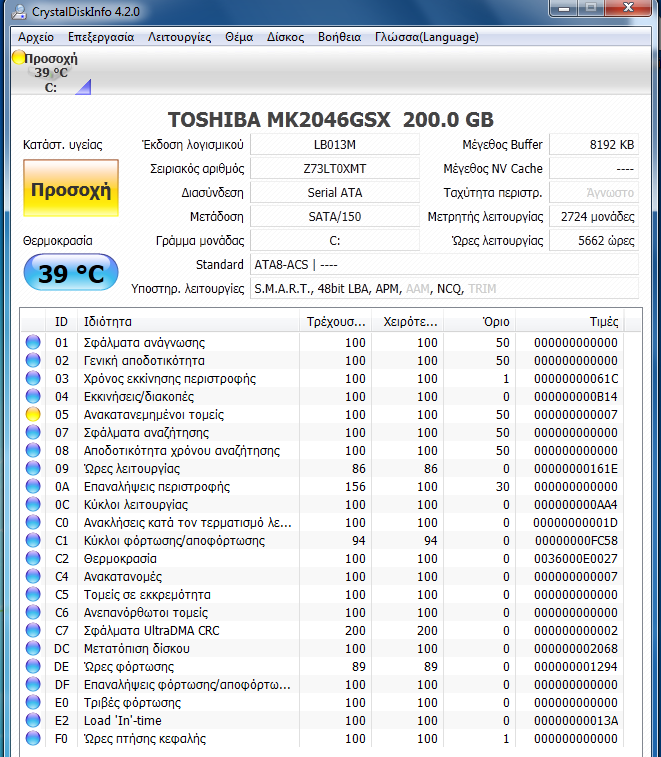Image resolution: width=661 pixels, height=757 pixels.
Task: Select the C: drive status tab at top
Action: coord(51,72)
